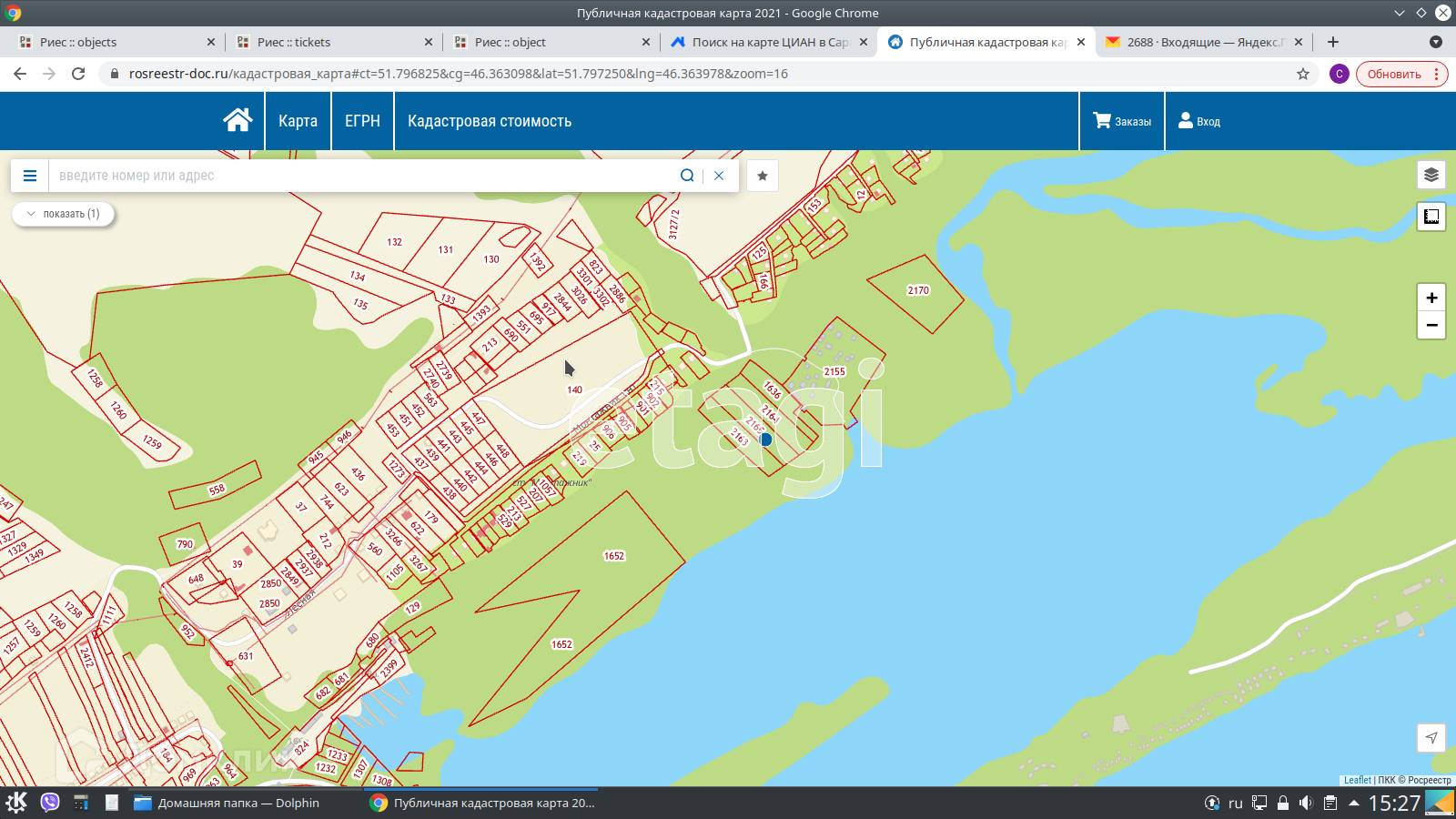1456x819 pixels.
Task: Clear the search field with X
Action: pyautogui.click(x=719, y=176)
